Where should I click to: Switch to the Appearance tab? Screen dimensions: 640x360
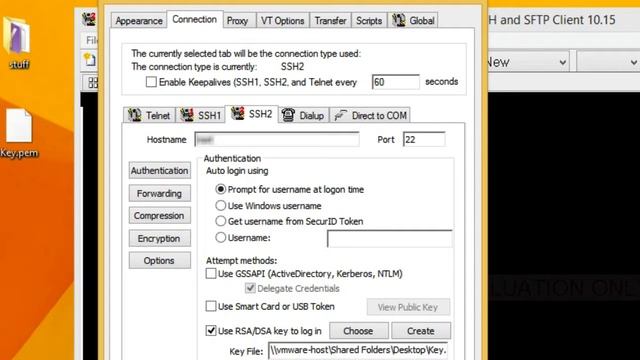tap(139, 20)
